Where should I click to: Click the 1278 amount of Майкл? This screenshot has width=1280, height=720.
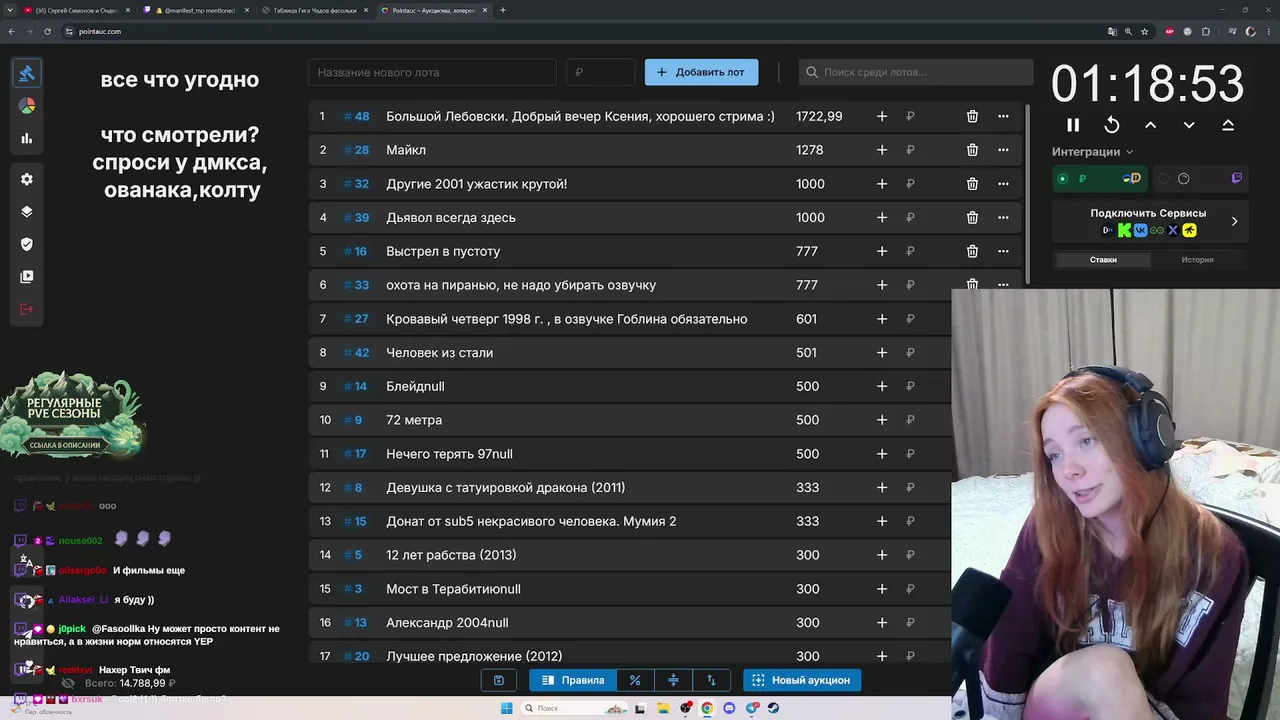(809, 150)
